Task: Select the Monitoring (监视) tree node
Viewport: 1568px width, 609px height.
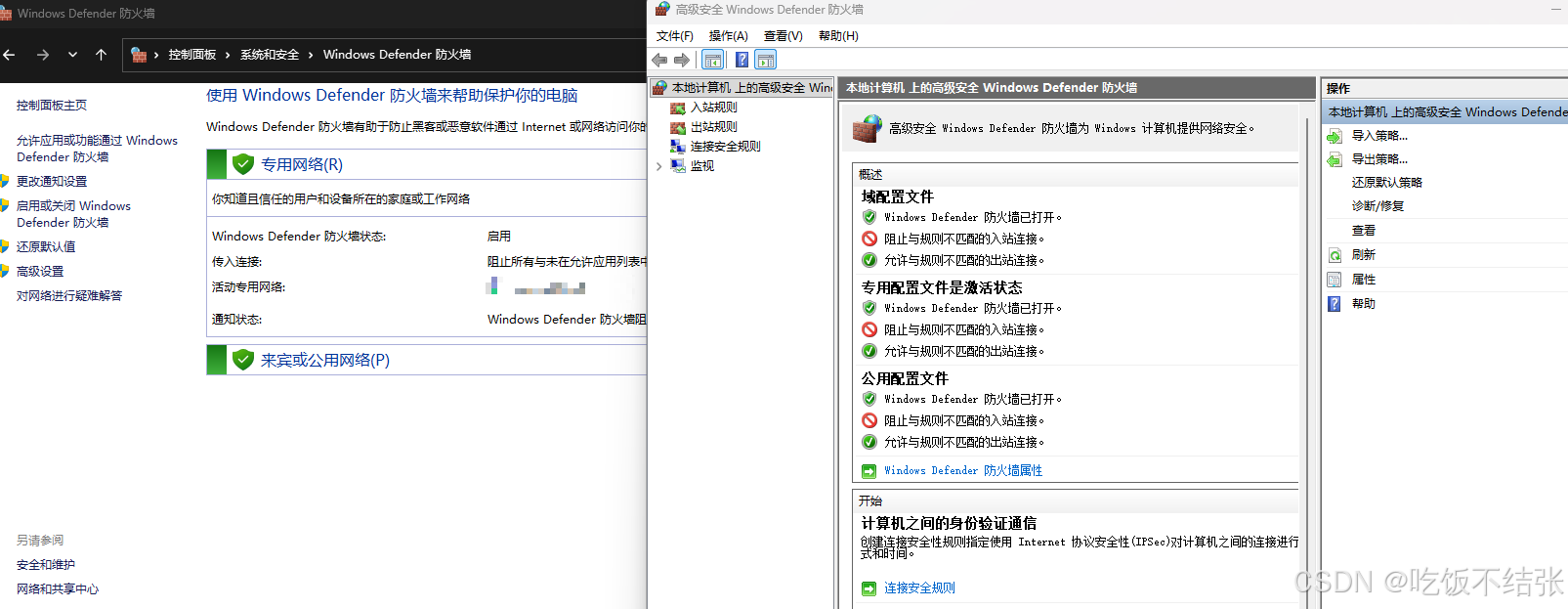Action: [701, 166]
